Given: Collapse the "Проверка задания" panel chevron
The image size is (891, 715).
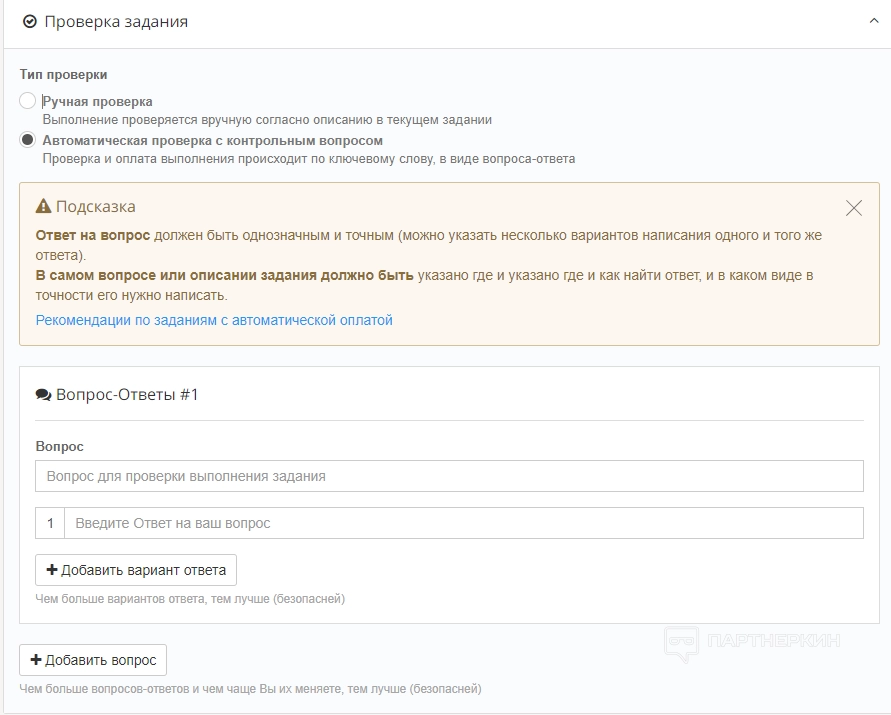Looking at the screenshot, I should point(874,21).
